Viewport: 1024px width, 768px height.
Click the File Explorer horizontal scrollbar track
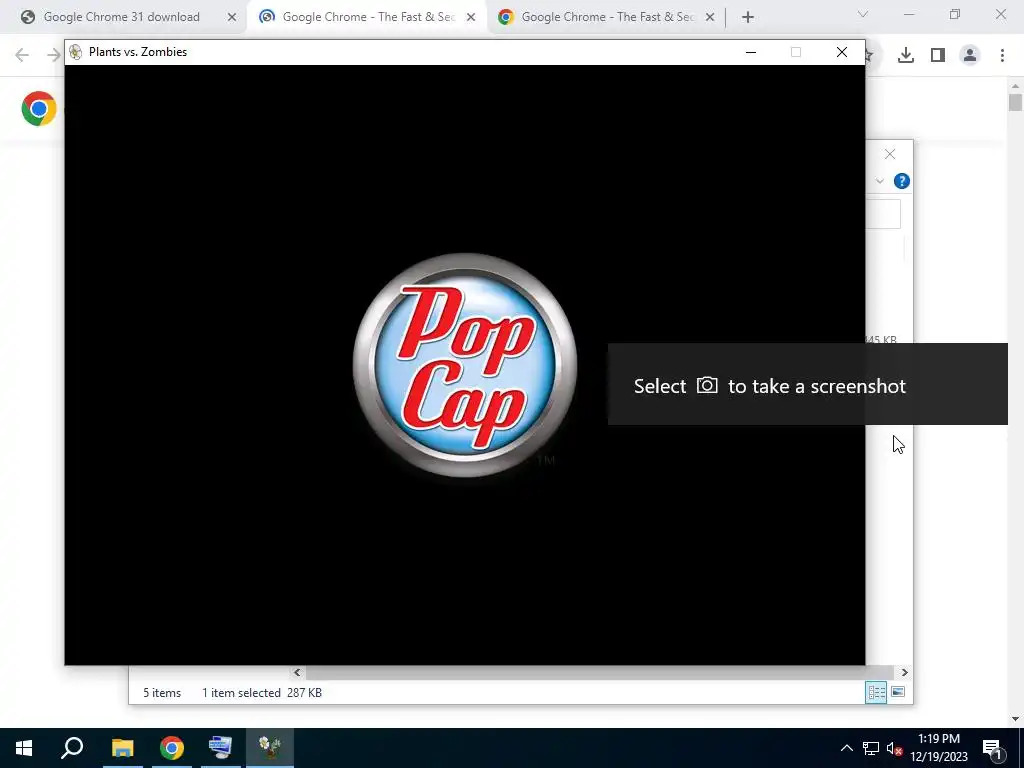pyautogui.click(x=599, y=672)
